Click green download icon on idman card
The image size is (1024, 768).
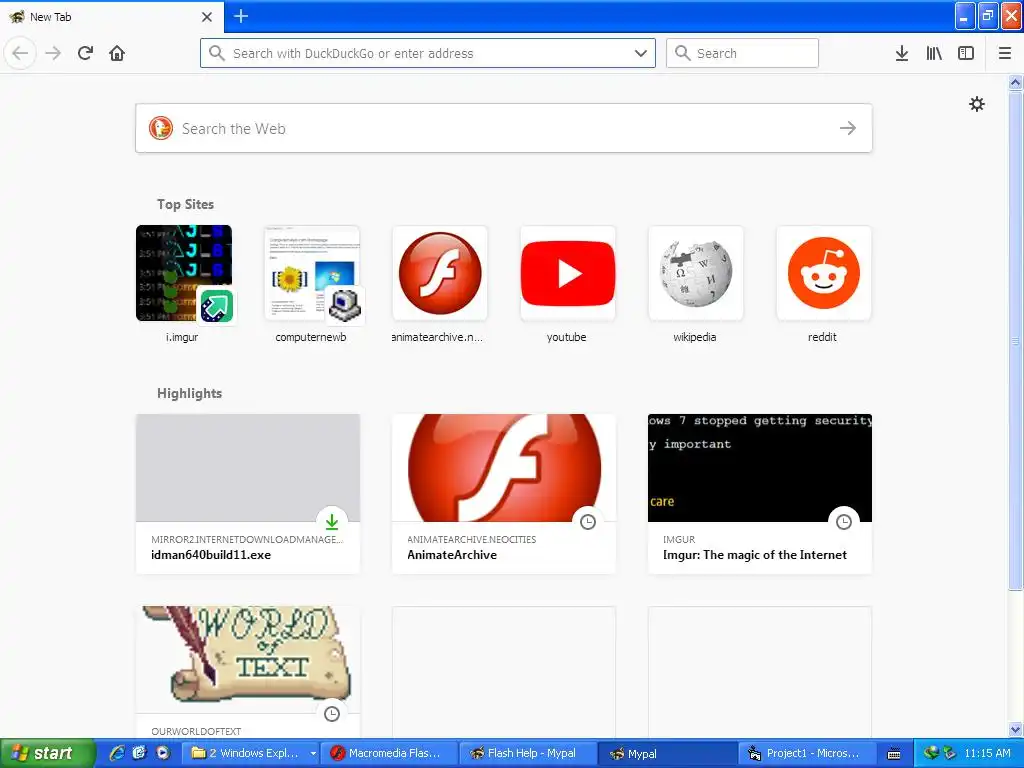pyautogui.click(x=332, y=522)
